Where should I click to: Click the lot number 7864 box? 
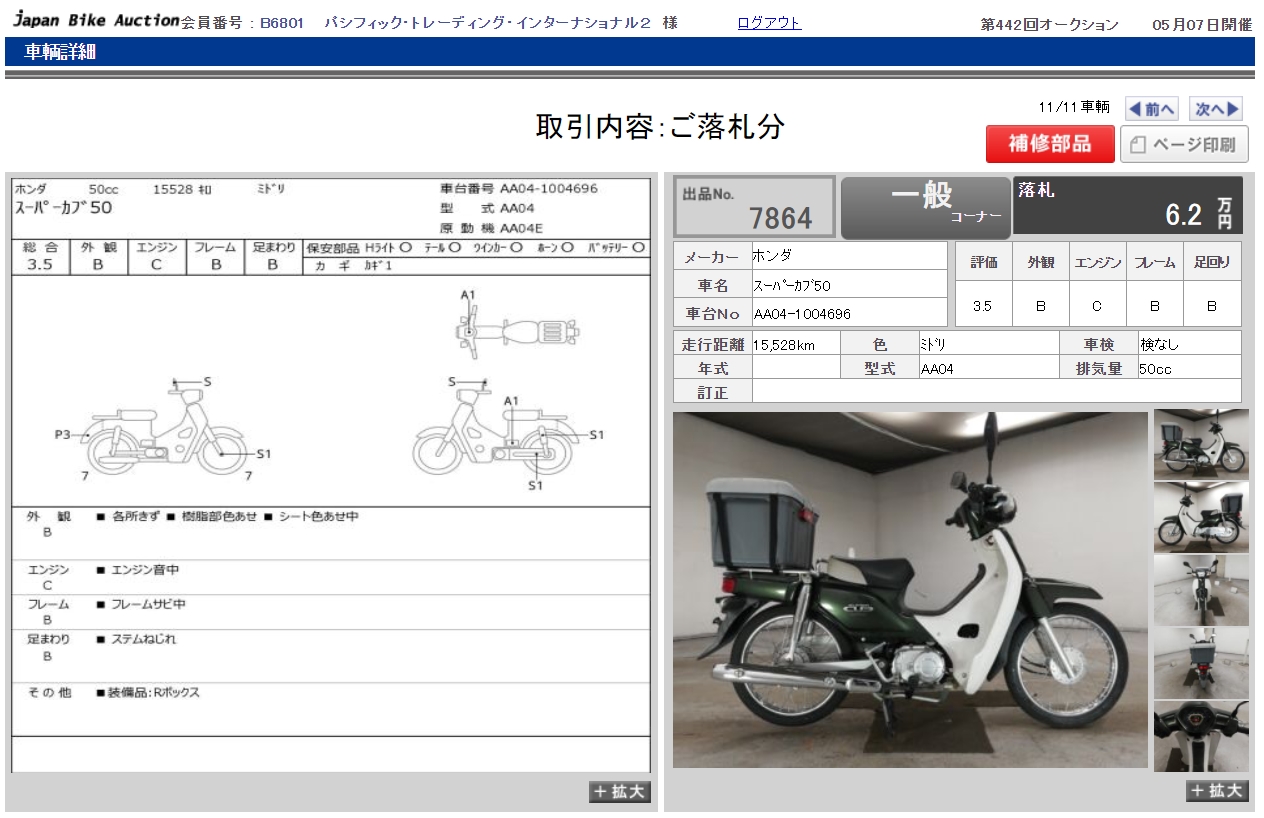tap(754, 208)
